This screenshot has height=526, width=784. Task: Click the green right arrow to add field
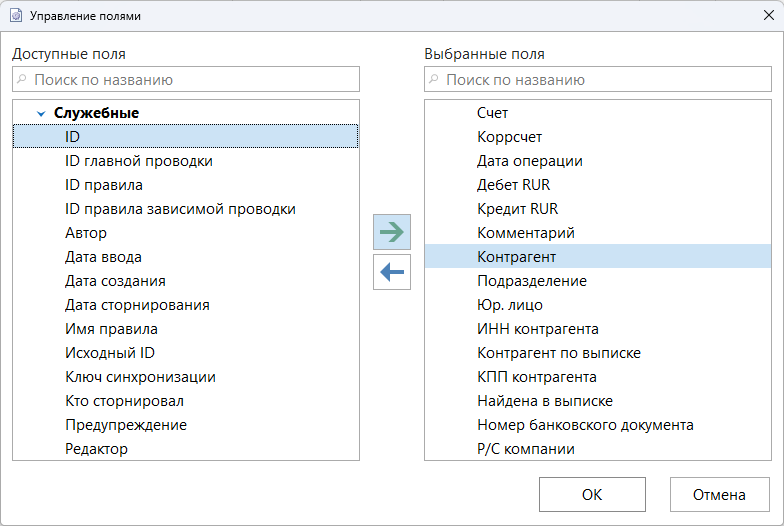coord(391,232)
